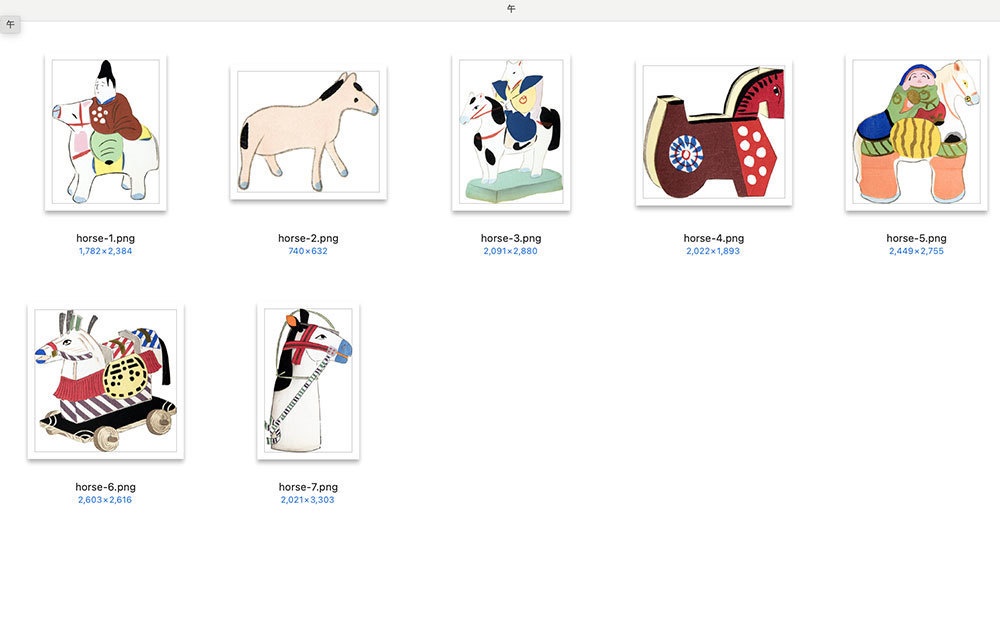Click the horse-3.png image of spotted horse
1000x618 pixels.
tap(511, 133)
